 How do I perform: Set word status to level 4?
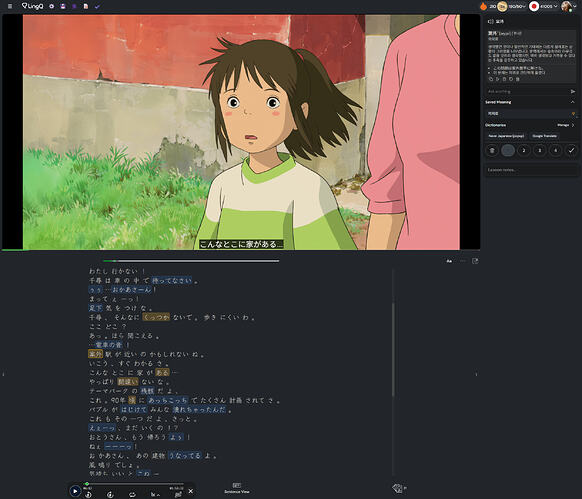[x=555, y=150]
